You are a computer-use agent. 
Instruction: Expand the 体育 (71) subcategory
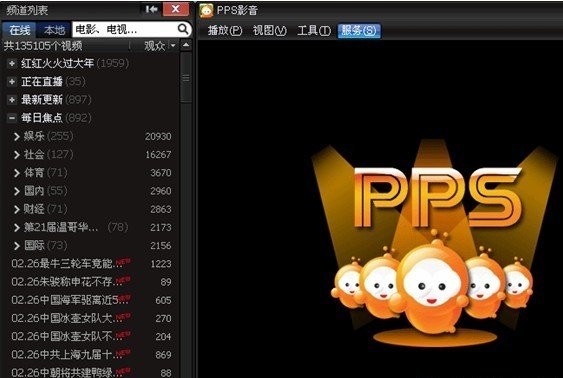pyautogui.click(x=17, y=173)
